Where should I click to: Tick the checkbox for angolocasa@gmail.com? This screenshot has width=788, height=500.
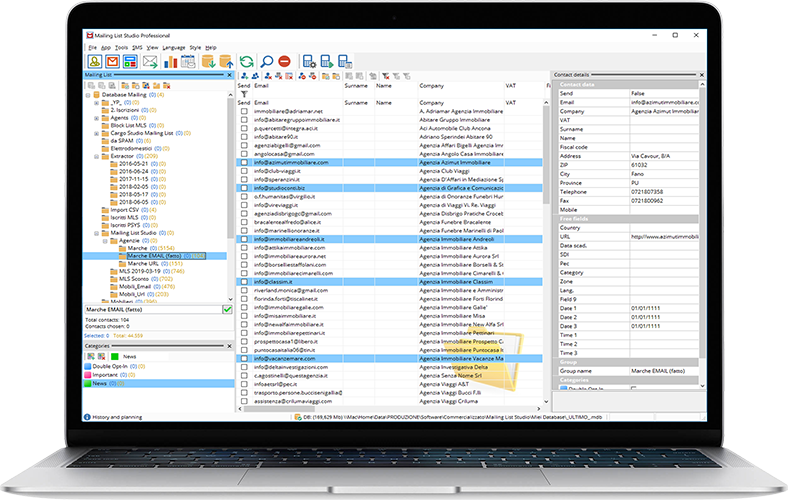244,154
